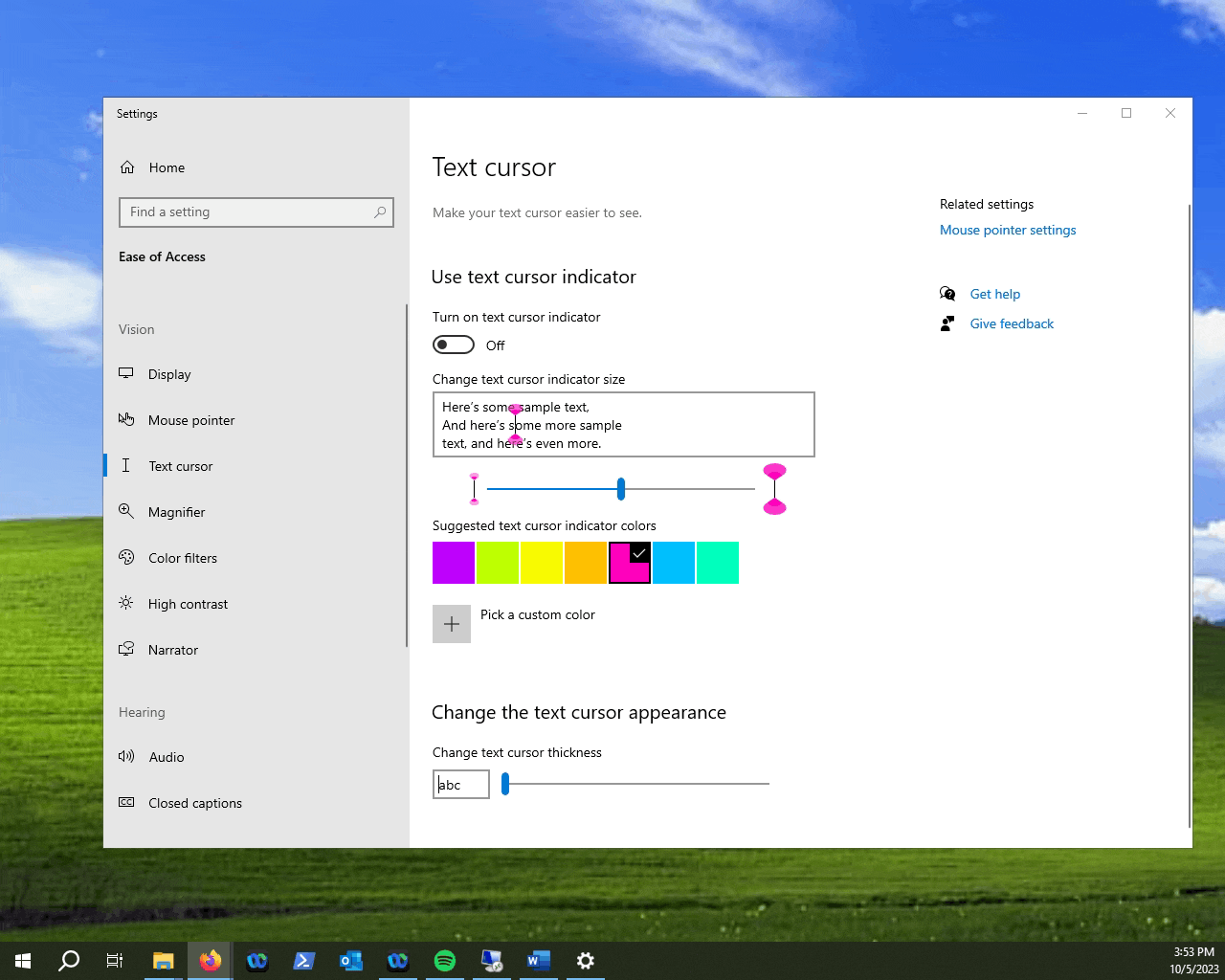The width and height of the screenshot is (1225, 980).
Task: Click the Give feedback link
Action: point(1011,323)
